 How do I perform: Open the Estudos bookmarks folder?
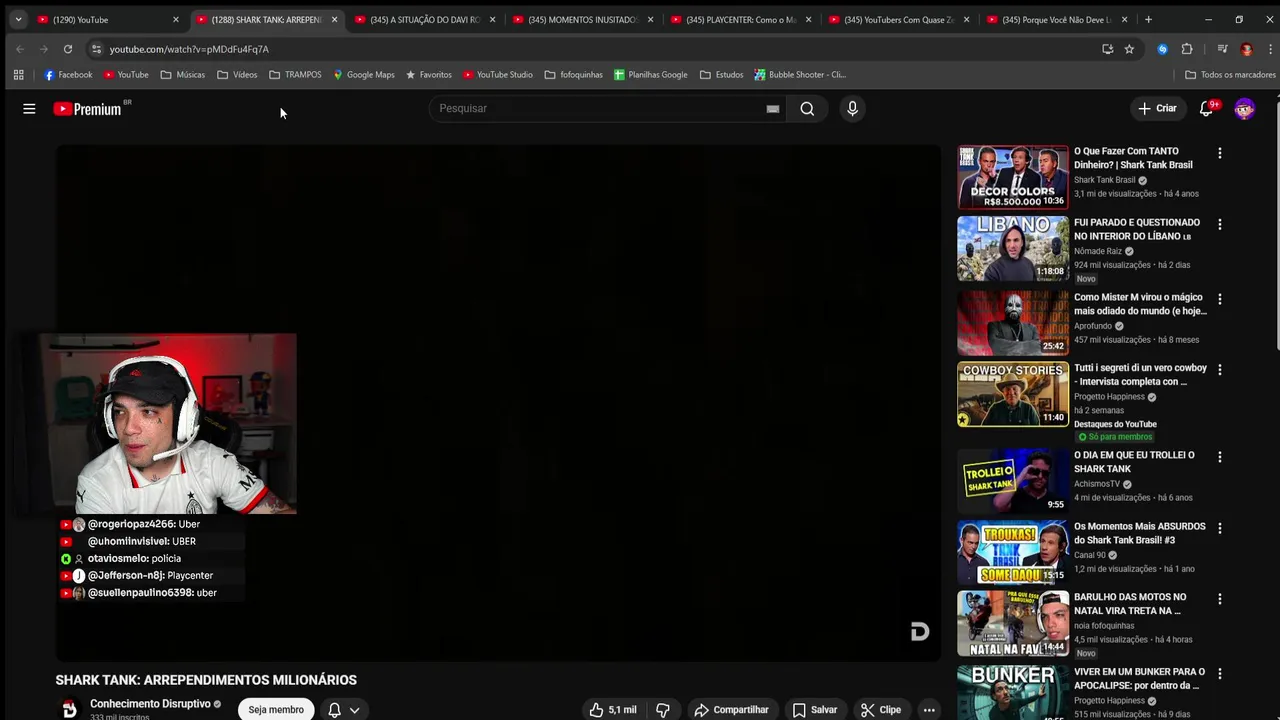pyautogui.click(x=721, y=74)
